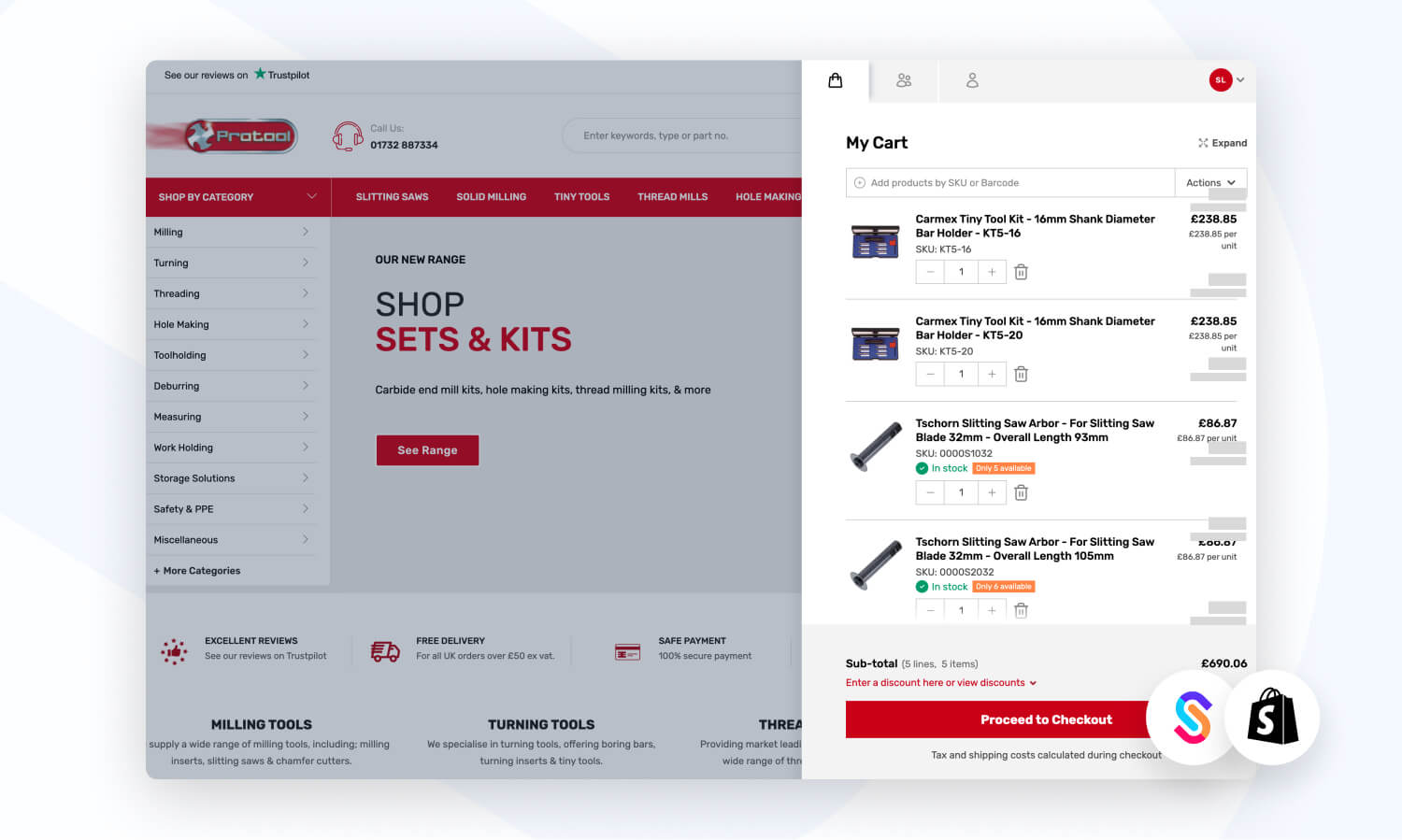
Task: Open the Work Holding category
Action: pos(231,448)
